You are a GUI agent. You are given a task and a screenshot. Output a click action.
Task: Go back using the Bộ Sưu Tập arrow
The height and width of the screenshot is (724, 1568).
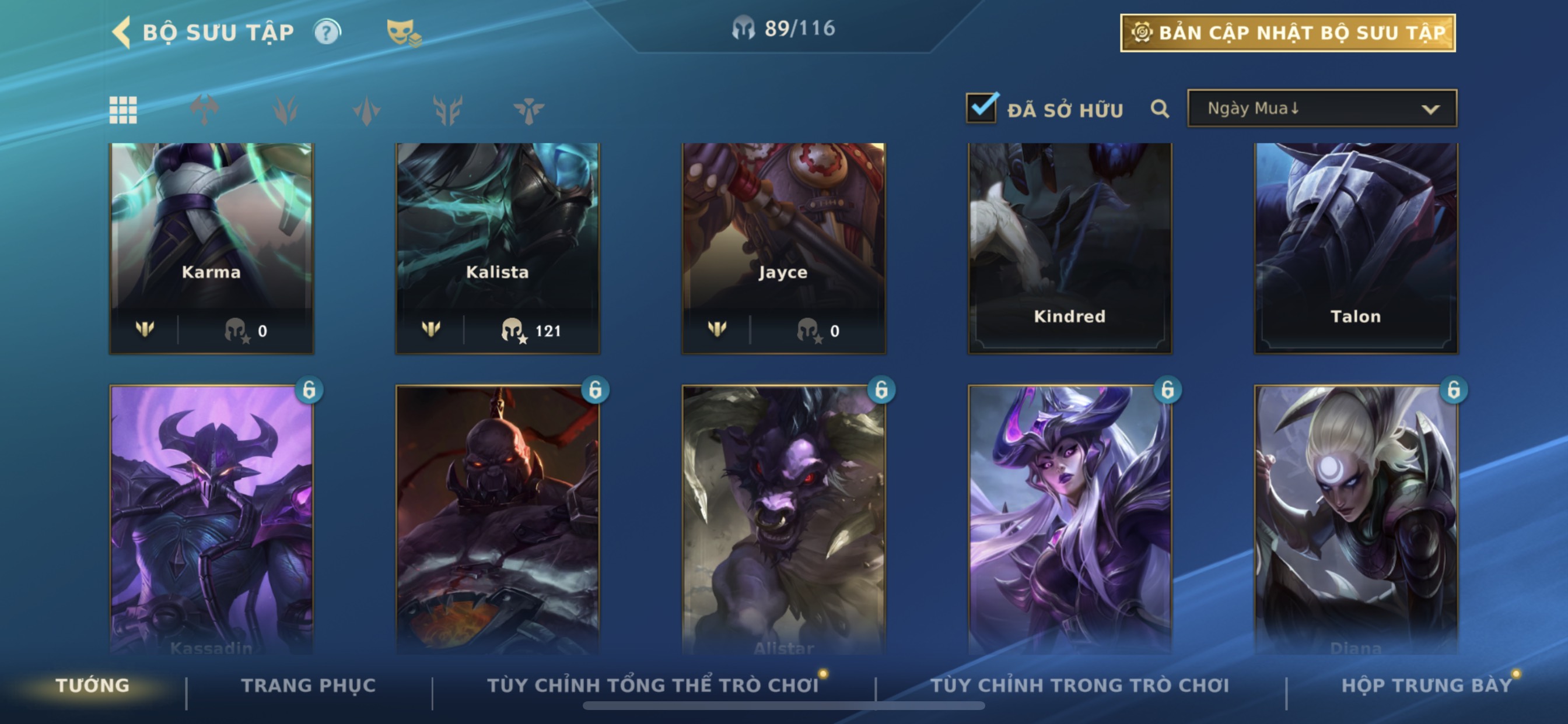(121, 31)
